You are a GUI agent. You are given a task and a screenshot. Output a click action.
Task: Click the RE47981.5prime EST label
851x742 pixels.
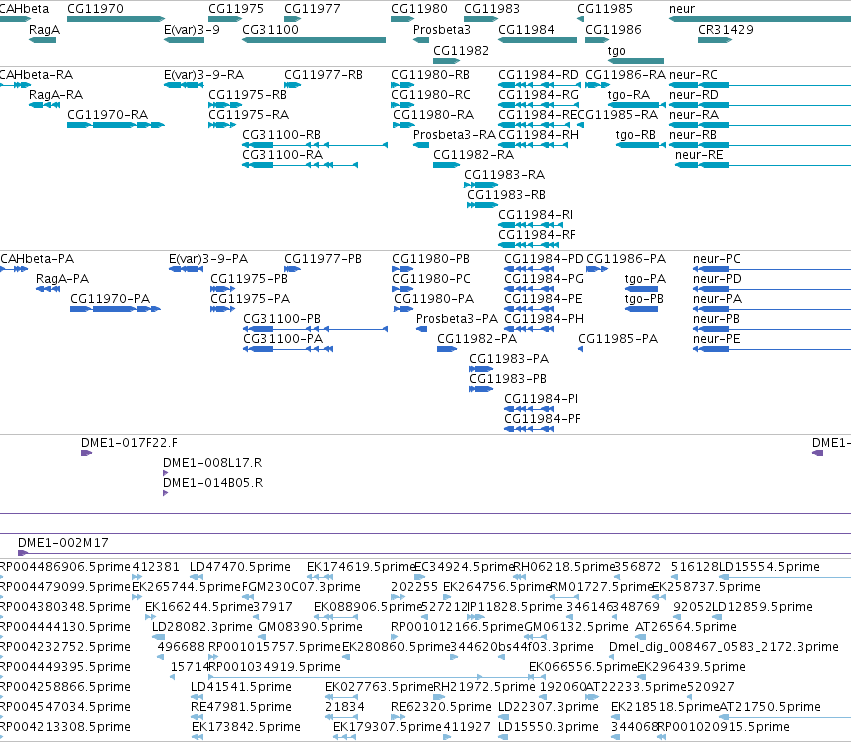coord(242,707)
